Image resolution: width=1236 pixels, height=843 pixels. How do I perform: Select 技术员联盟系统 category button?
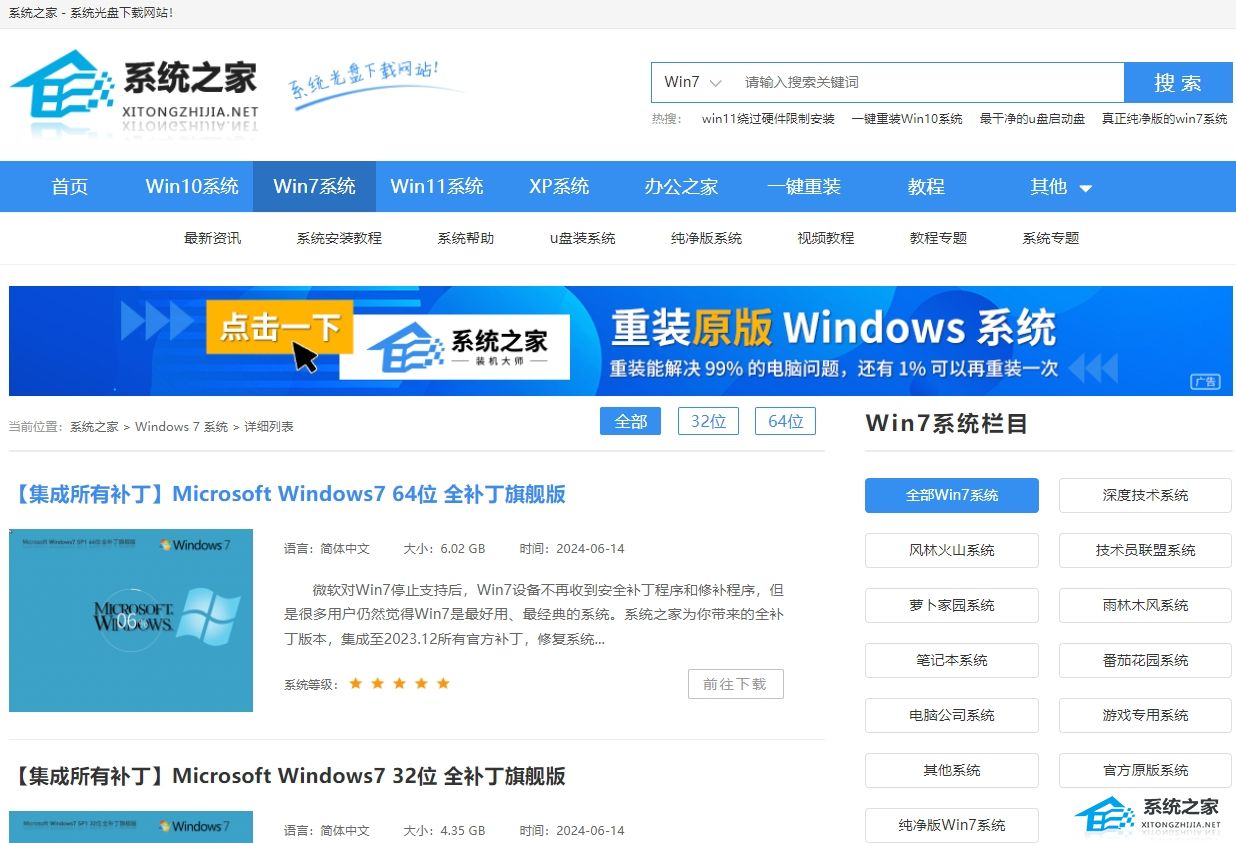[x=1145, y=550]
